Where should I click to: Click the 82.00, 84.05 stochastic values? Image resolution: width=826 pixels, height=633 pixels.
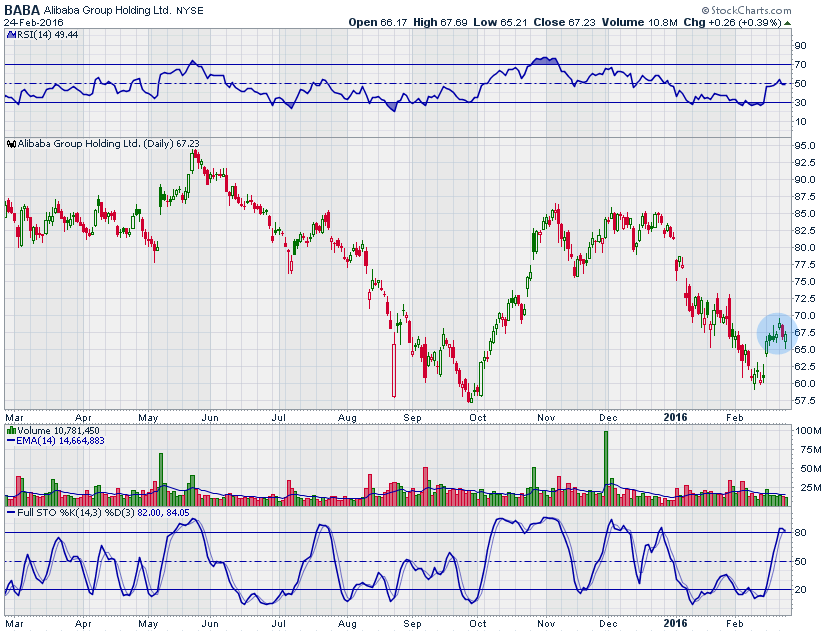pos(163,512)
